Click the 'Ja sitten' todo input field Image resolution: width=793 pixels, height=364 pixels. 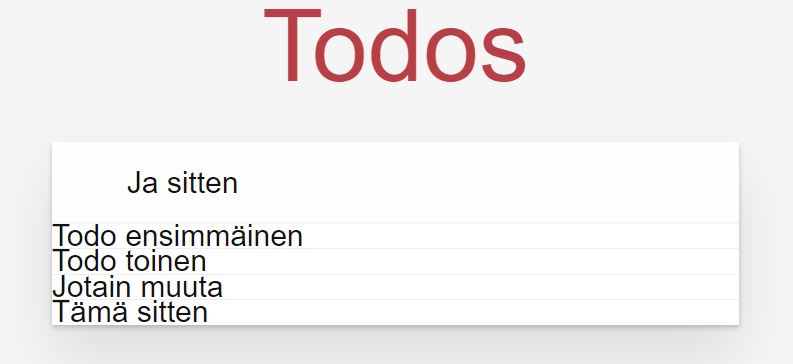395,183
